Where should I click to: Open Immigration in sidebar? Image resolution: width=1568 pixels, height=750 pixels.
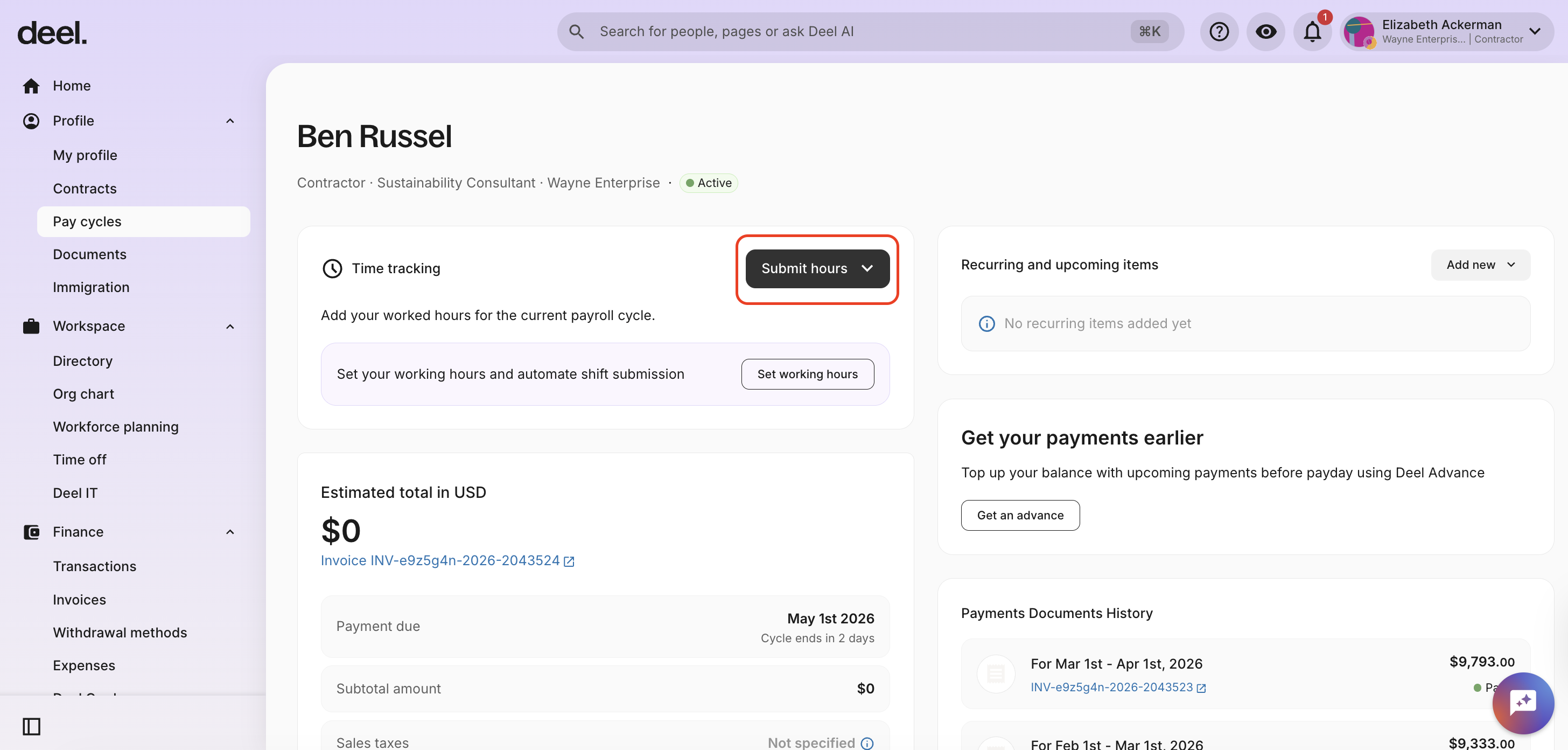coord(92,288)
